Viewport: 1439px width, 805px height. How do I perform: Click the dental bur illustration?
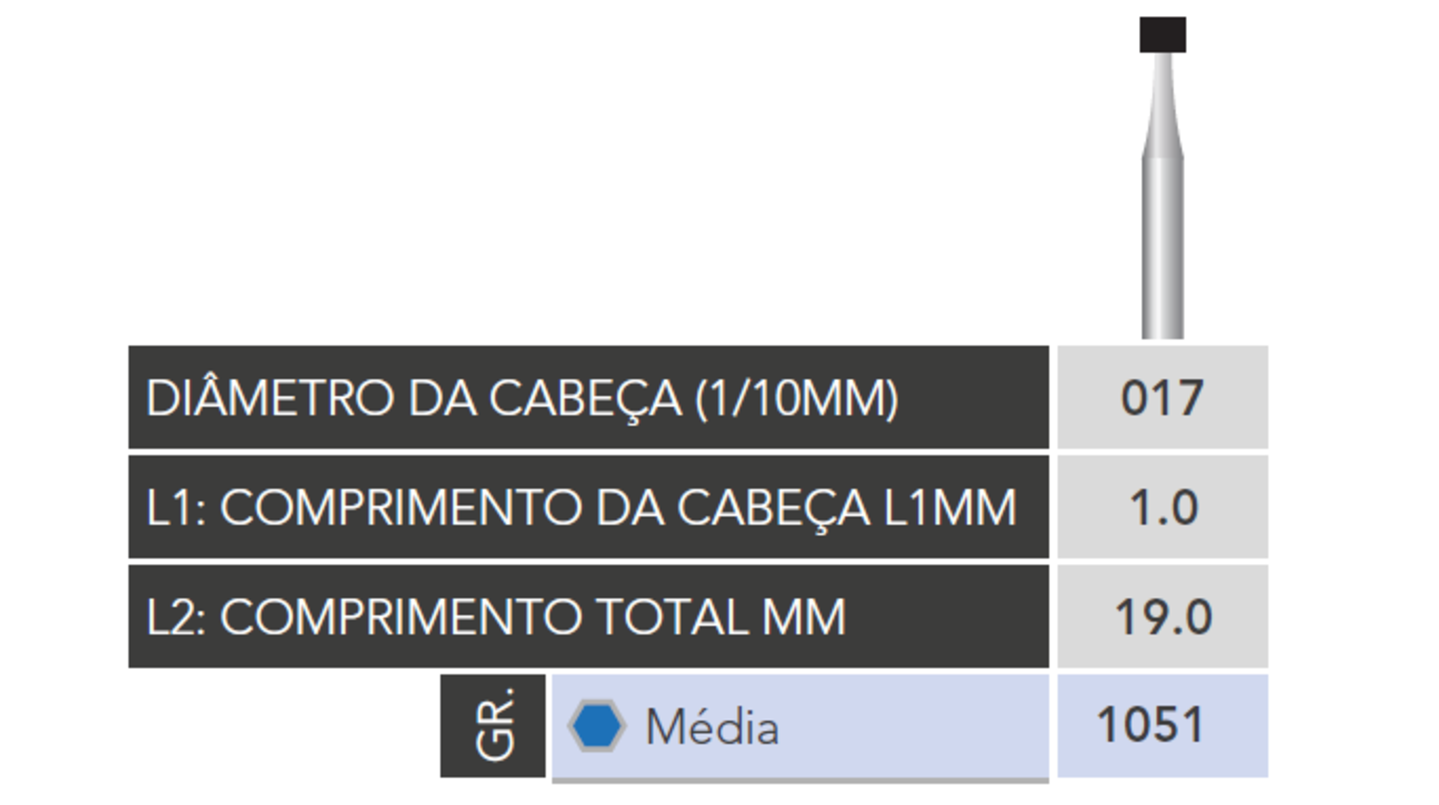(1162, 178)
